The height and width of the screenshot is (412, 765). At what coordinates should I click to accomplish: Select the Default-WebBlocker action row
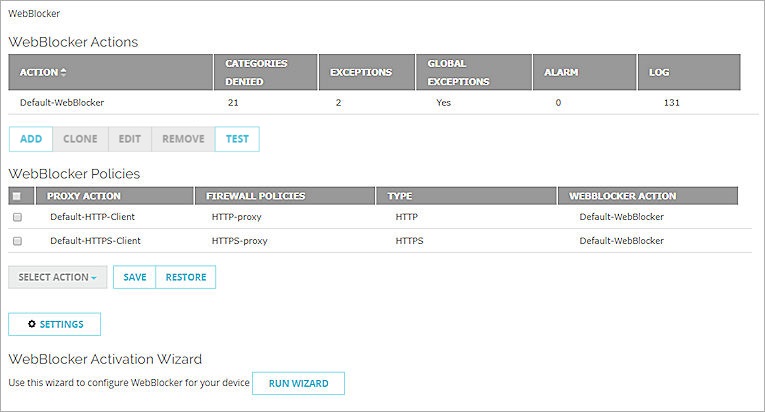click(x=62, y=102)
